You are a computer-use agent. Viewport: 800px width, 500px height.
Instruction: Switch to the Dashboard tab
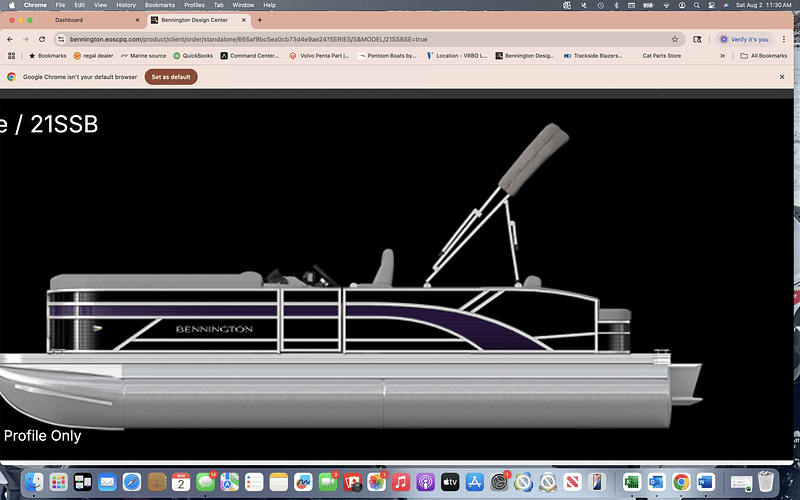tap(92, 20)
